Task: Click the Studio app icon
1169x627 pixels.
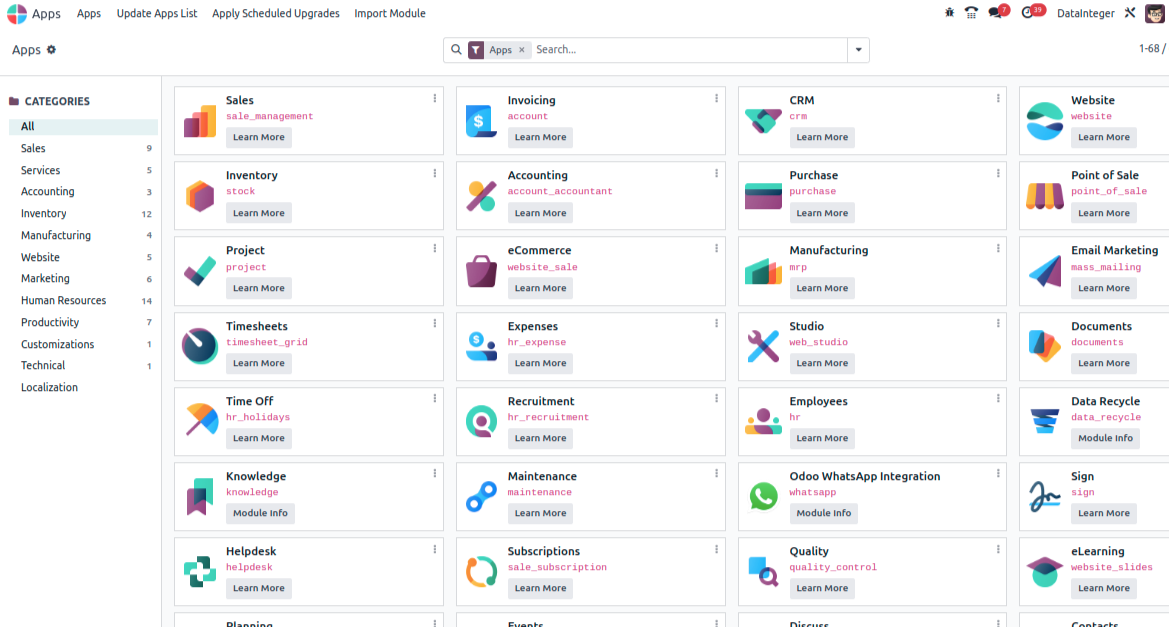Action: pyautogui.click(x=763, y=341)
